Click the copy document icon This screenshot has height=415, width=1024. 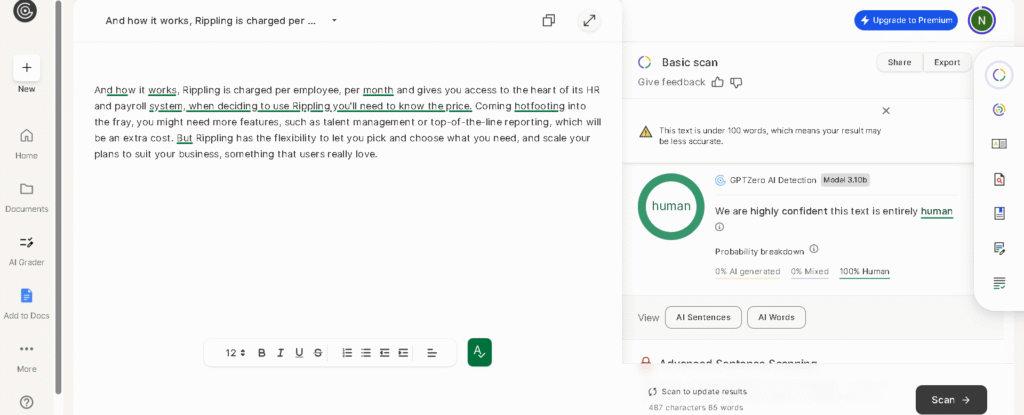pyautogui.click(x=548, y=20)
